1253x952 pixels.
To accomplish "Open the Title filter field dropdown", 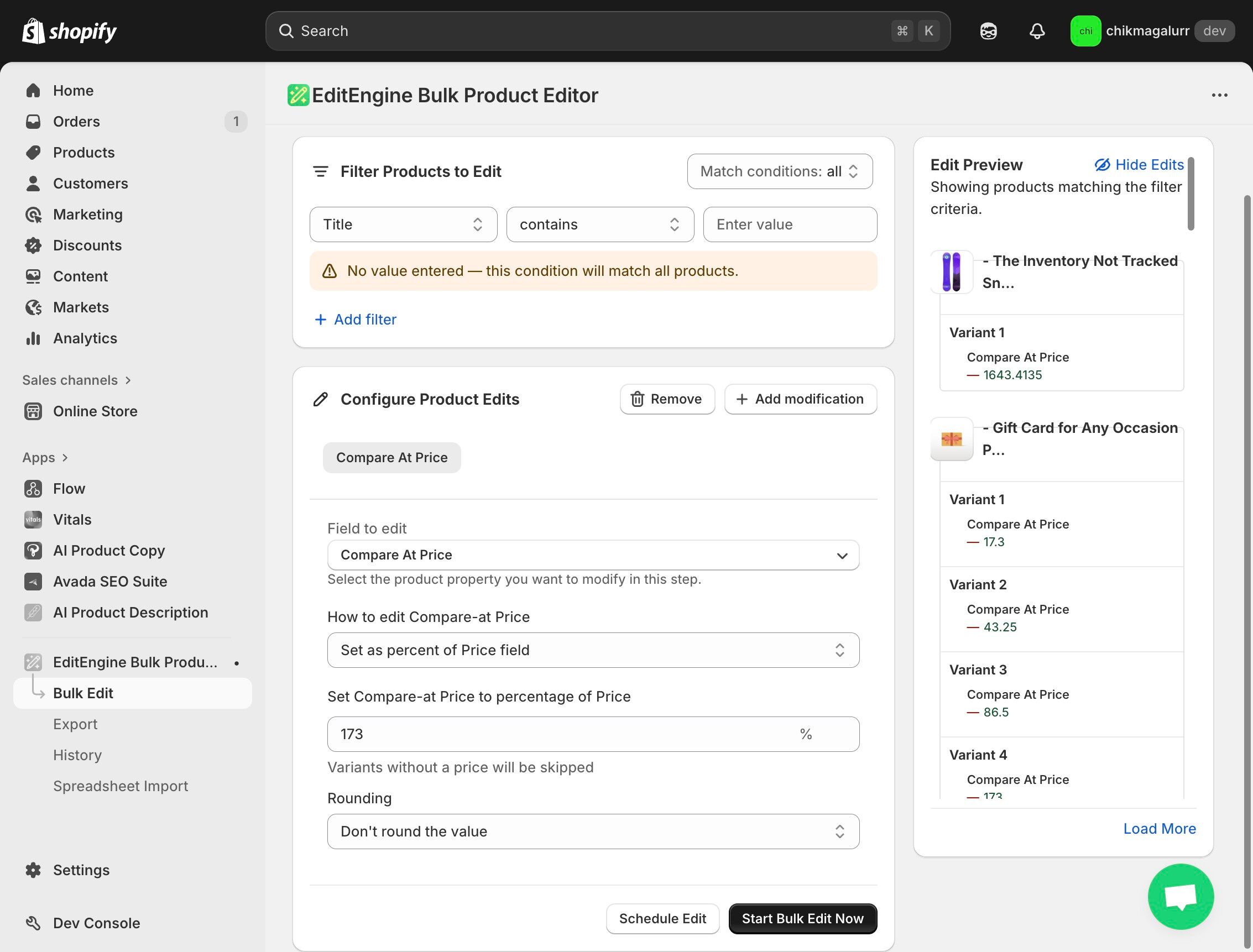I will pos(403,224).
